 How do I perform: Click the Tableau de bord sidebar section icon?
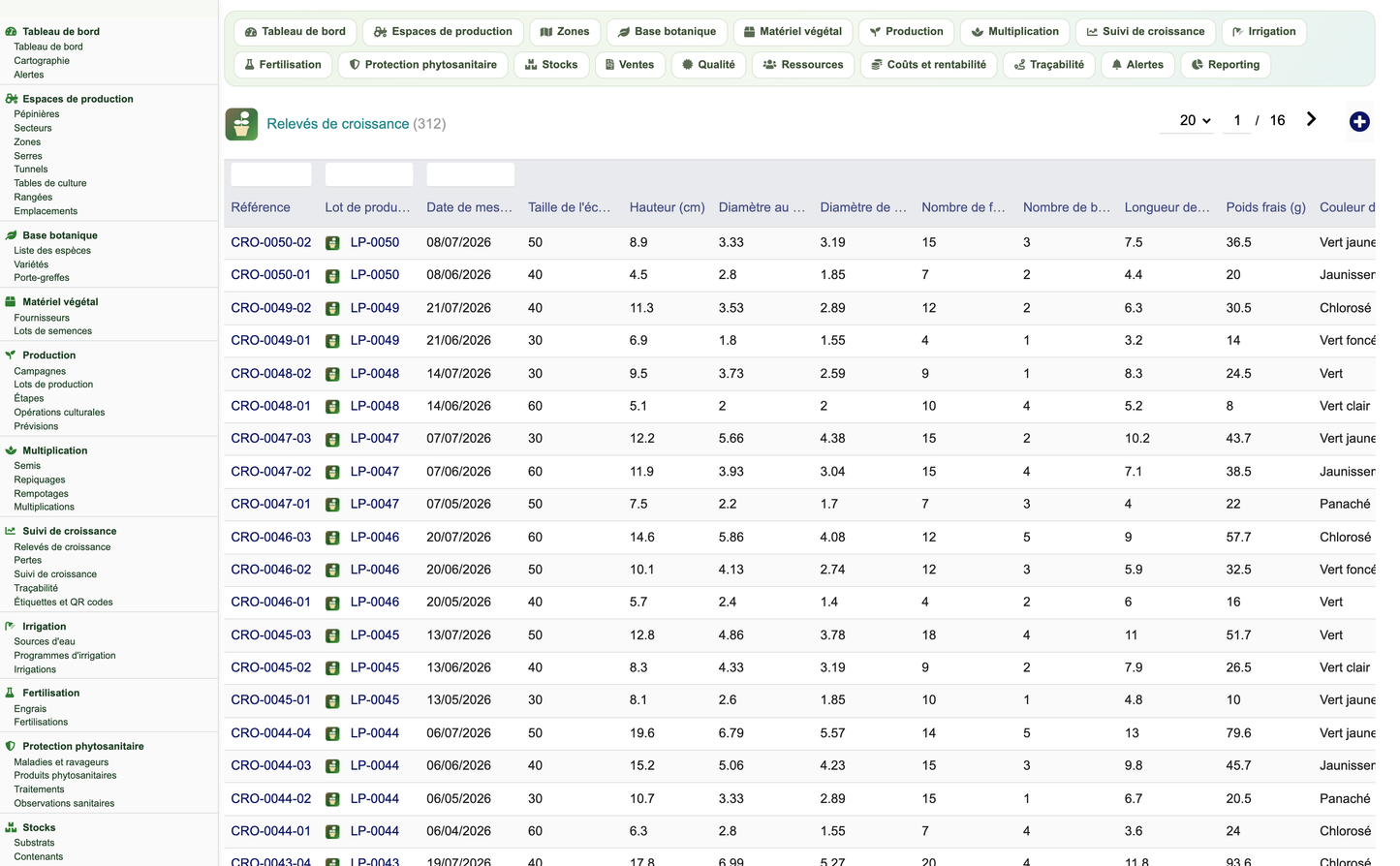pyautogui.click(x=11, y=32)
